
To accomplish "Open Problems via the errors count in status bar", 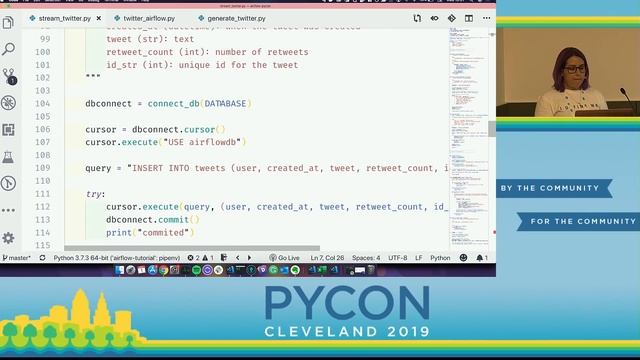I will 193,258.
